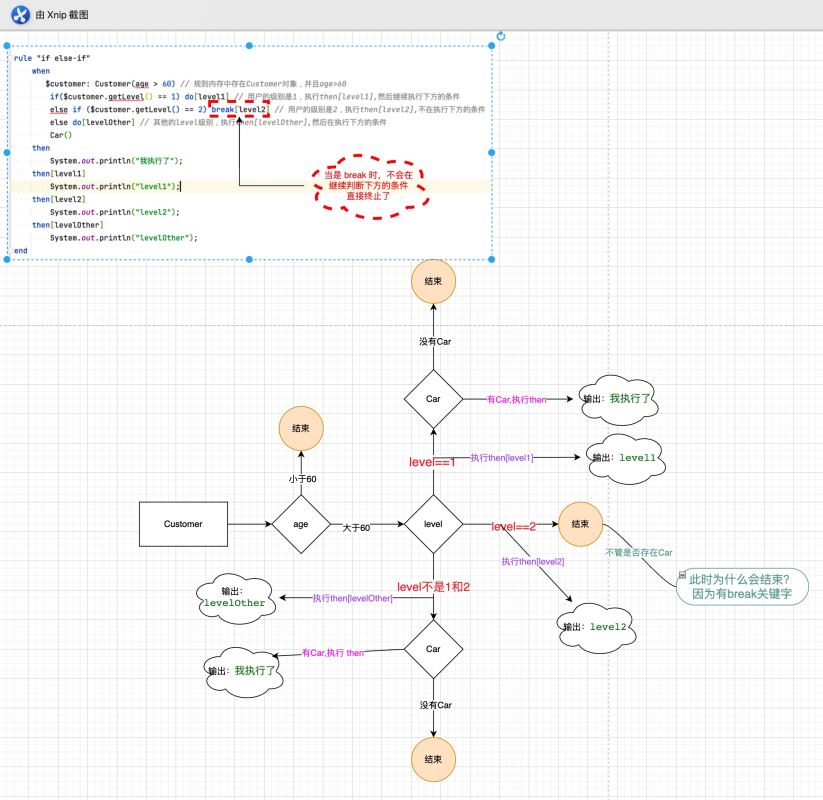
Task: Click the small collapse icon on the break callout
Action: coord(682,575)
